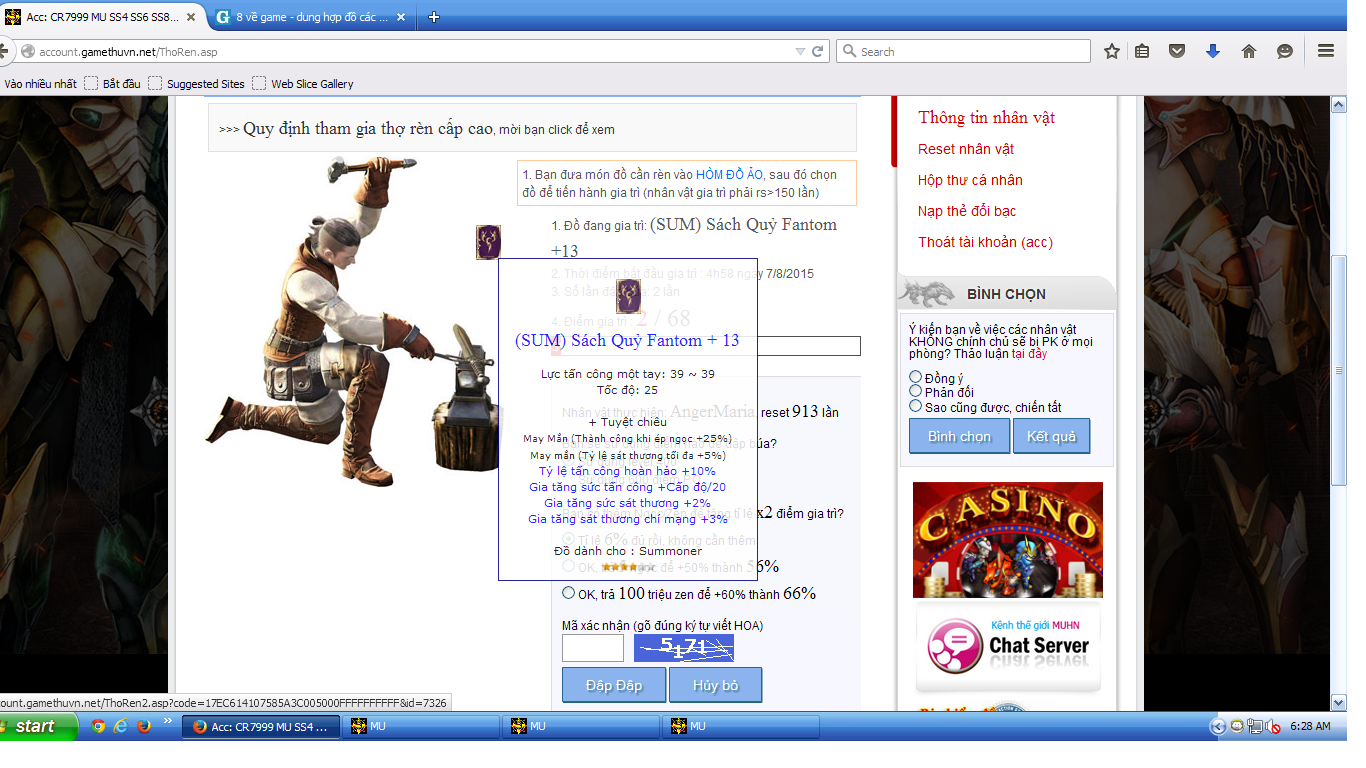
Task: Open Firefox Hello smiley icon
Action: tap(1285, 51)
